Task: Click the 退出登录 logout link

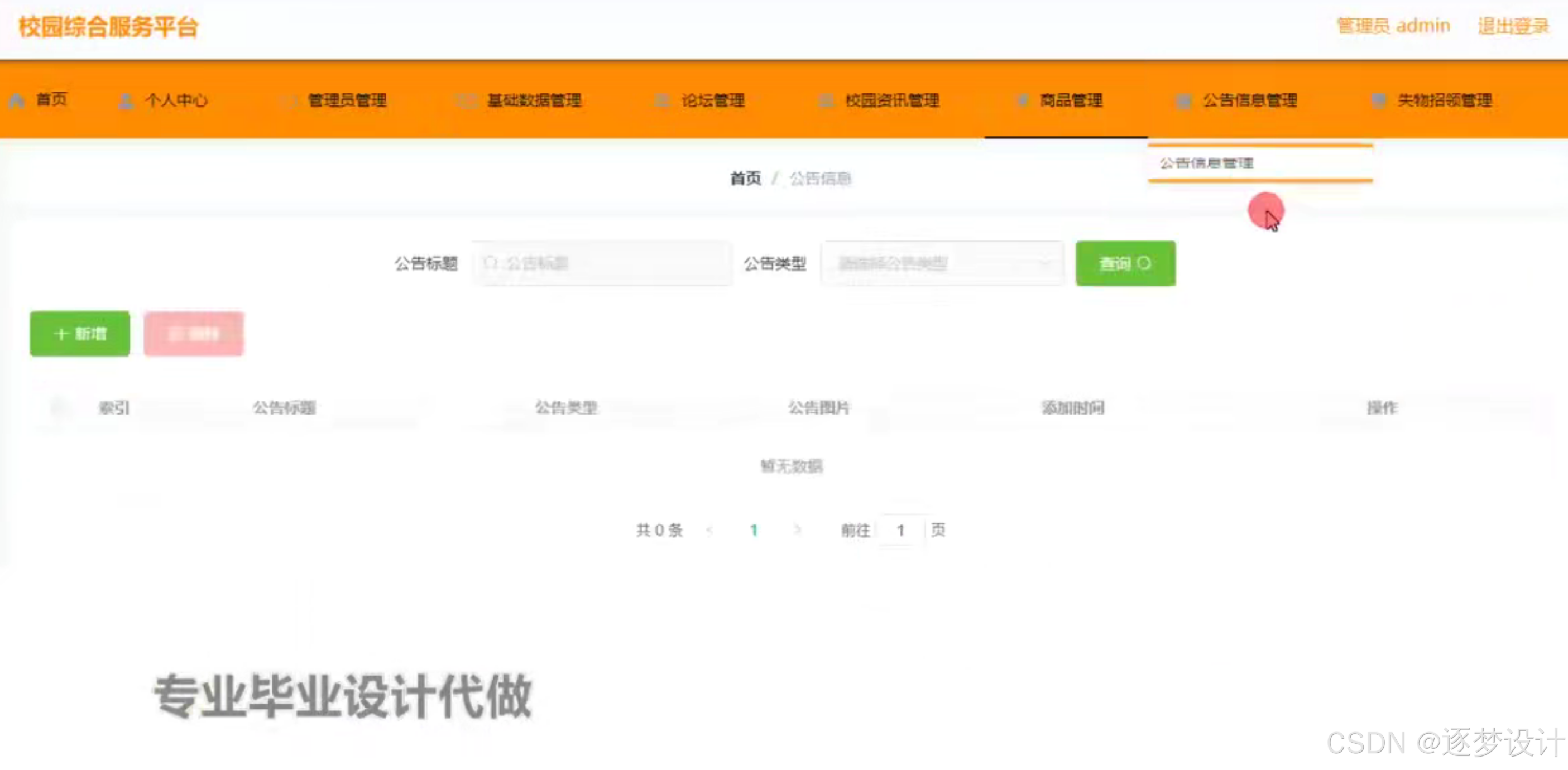Action: (x=1514, y=26)
